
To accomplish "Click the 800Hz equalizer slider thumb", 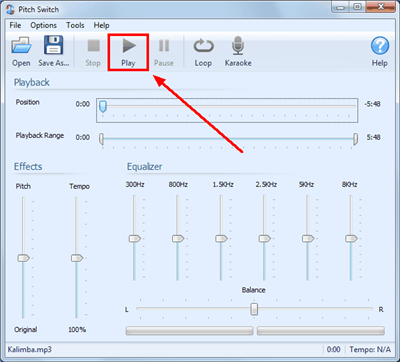I will (178, 239).
